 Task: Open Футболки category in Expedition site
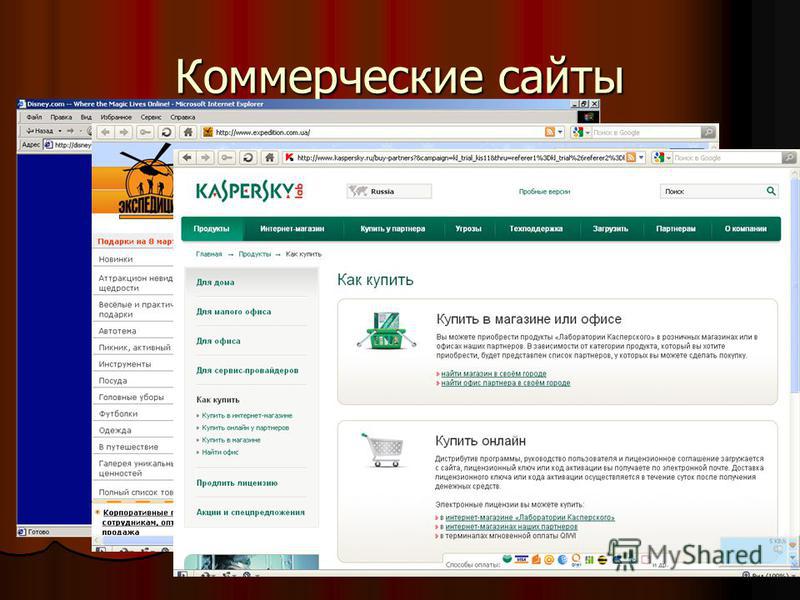118,414
